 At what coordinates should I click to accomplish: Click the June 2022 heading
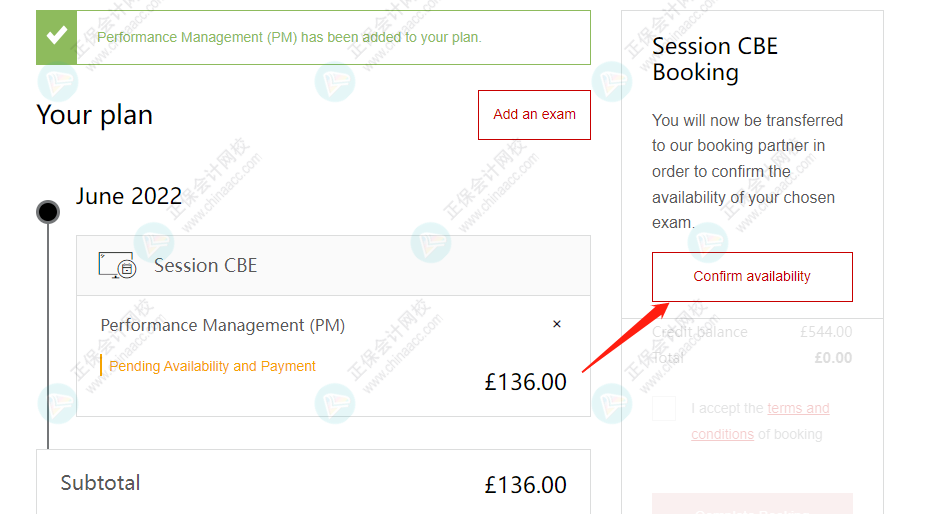(129, 196)
